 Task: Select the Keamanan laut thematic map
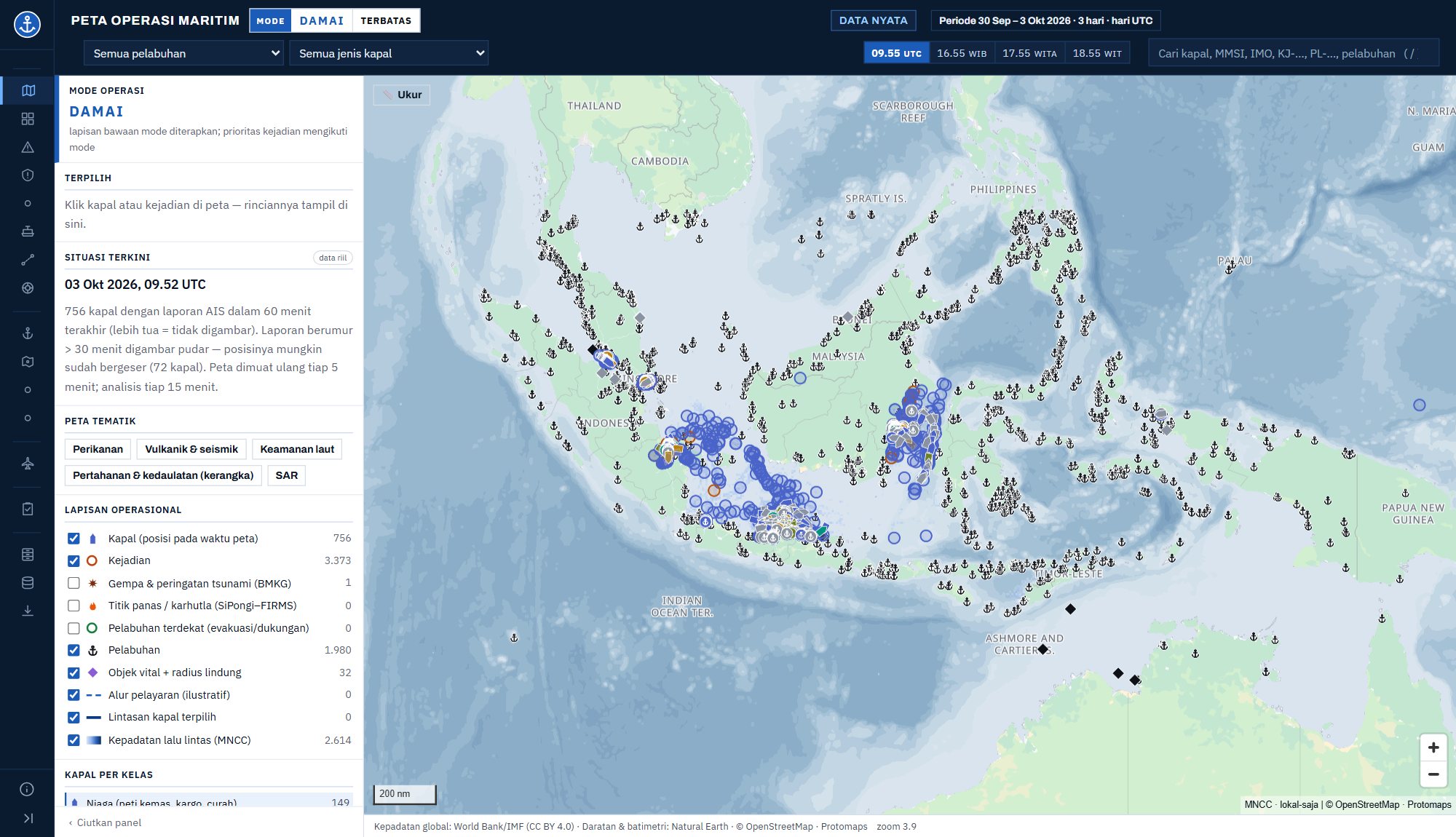[297, 449]
